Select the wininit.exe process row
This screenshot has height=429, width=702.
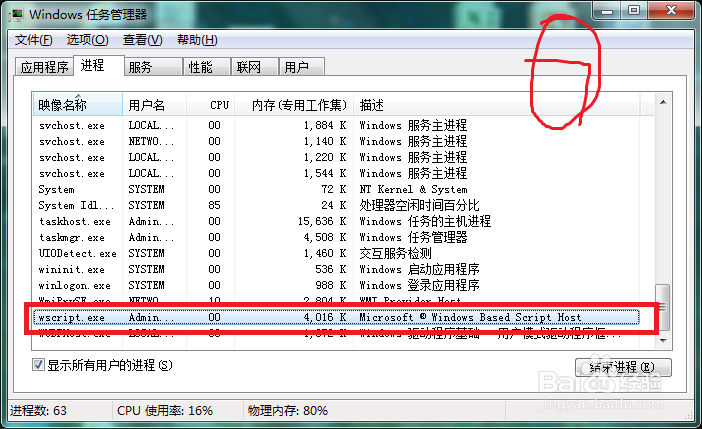click(336, 270)
